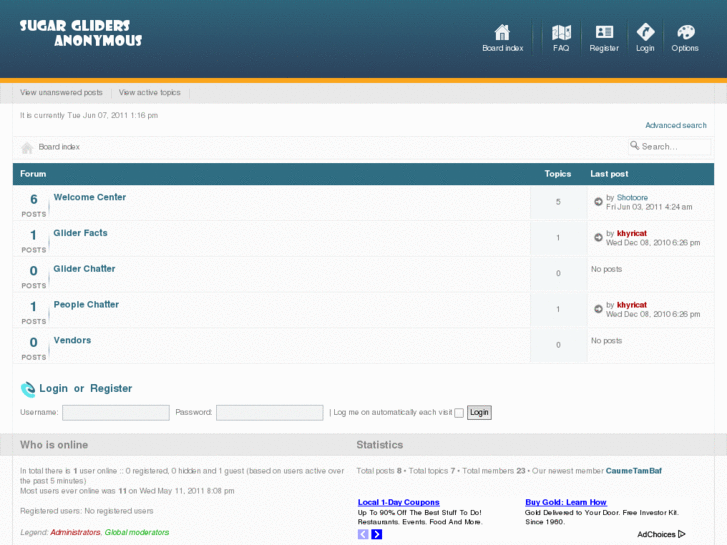
Task: Click the Who is online heading
Action: 54,445
